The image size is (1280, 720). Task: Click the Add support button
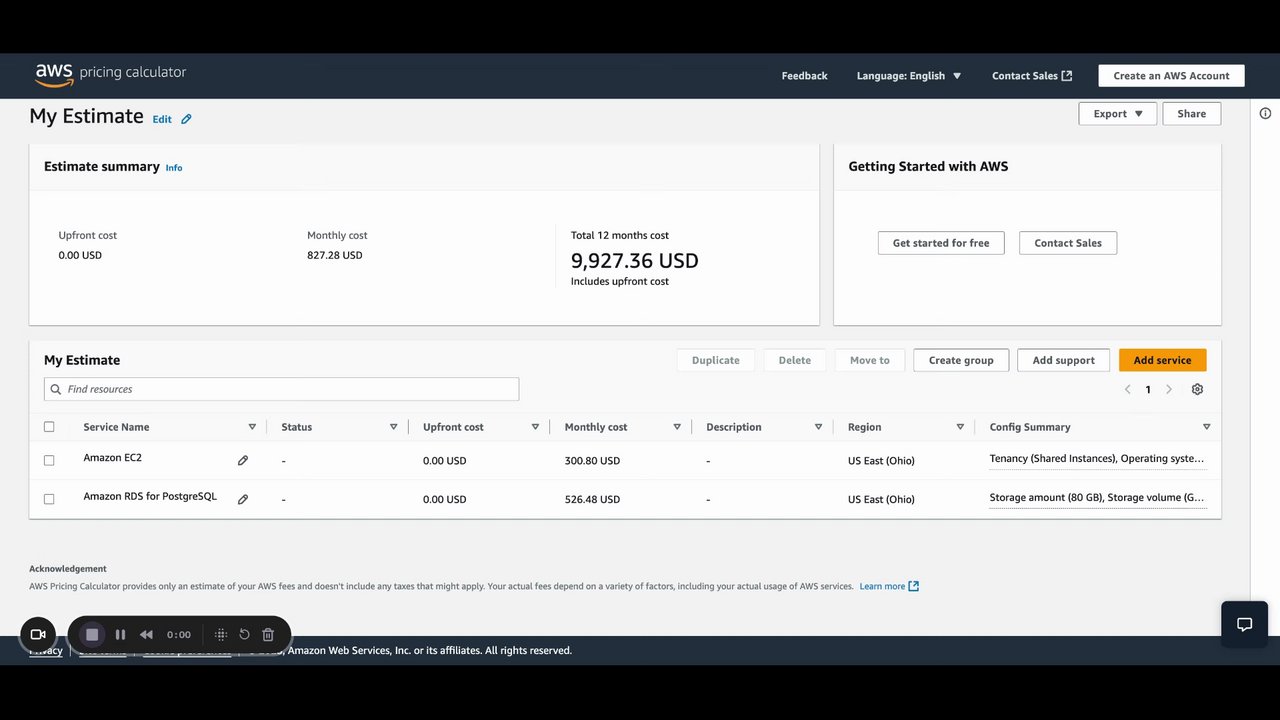pyautogui.click(x=1063, y=360)
